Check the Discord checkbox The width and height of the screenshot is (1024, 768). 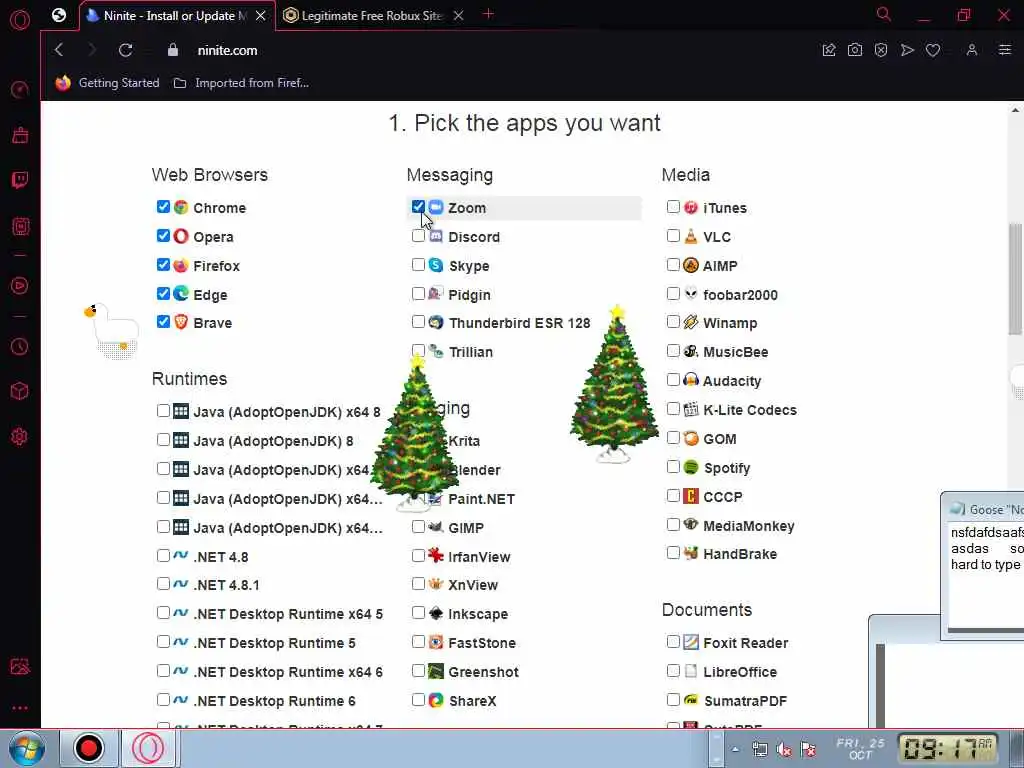[419, 236]
